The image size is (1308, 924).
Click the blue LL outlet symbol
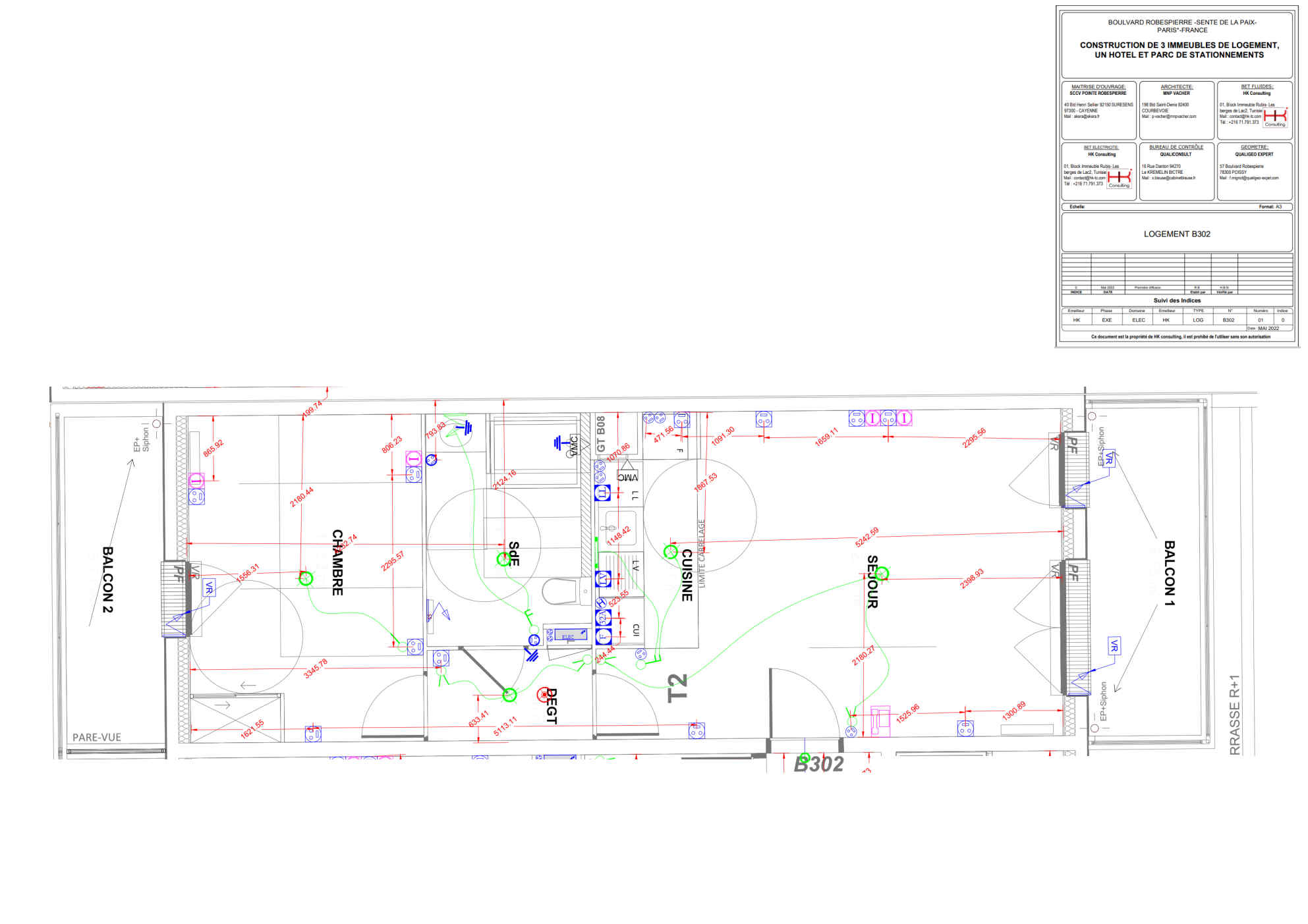[x=602, y=492]
